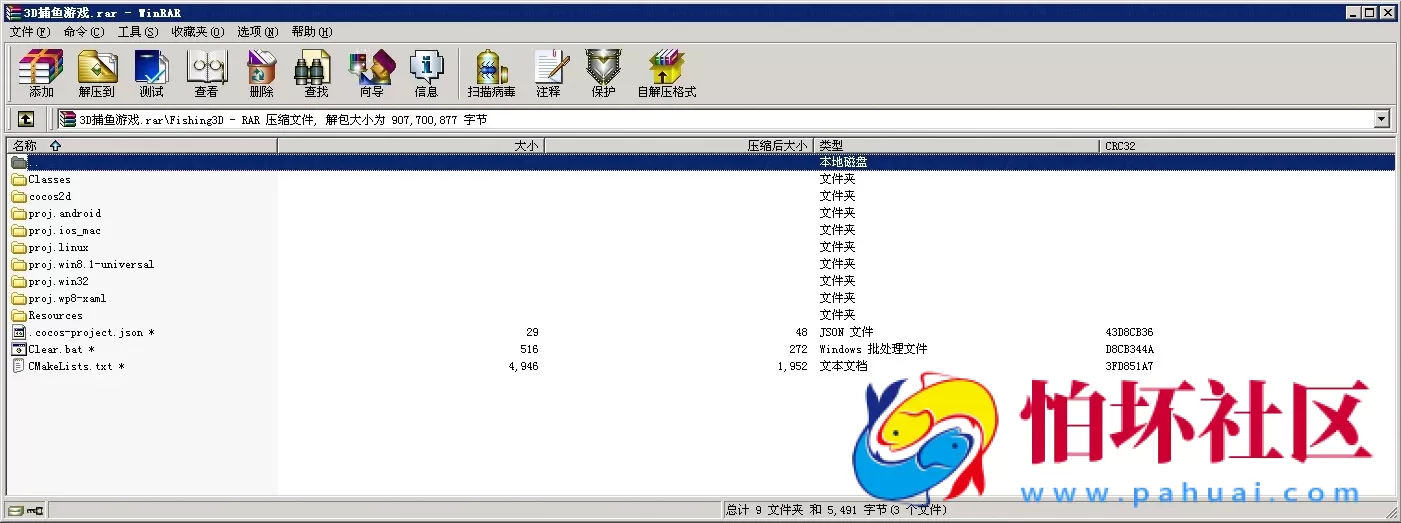The width and height of the screenshot is (1401, 523).
Task: Click CRC32 value 43D8CB36
Action: coord(1129,332)
